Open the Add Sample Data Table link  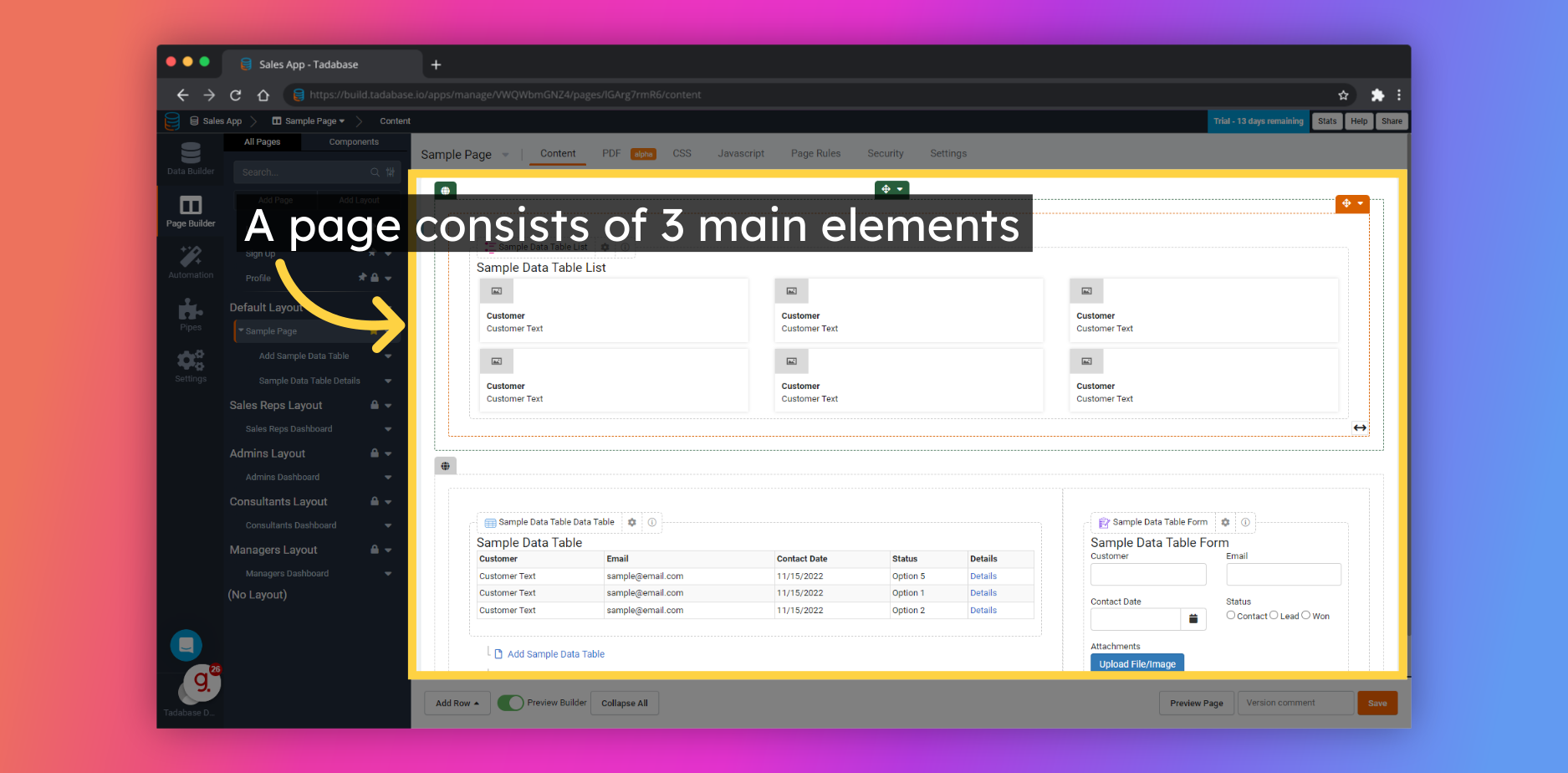(556, 654)
